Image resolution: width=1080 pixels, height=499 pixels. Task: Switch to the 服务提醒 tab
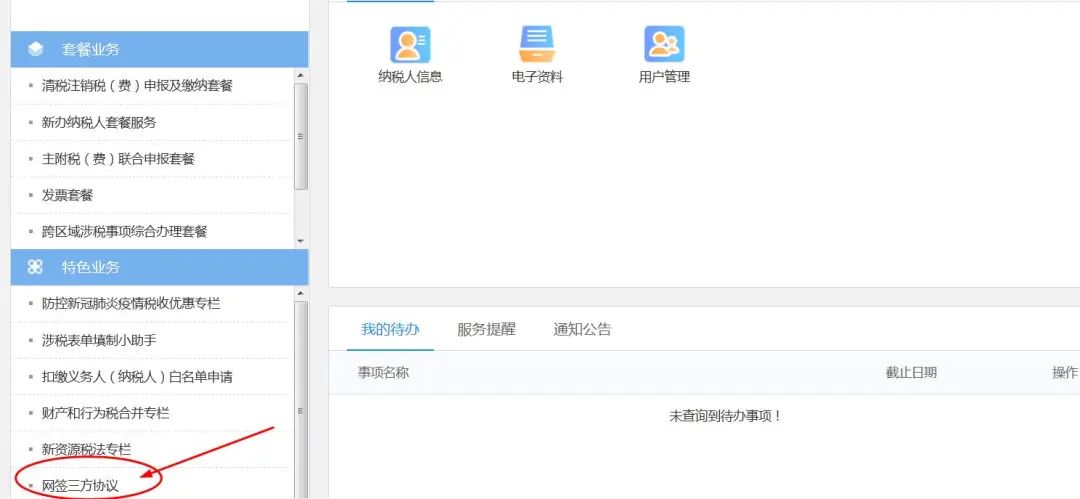coord(486,329)
